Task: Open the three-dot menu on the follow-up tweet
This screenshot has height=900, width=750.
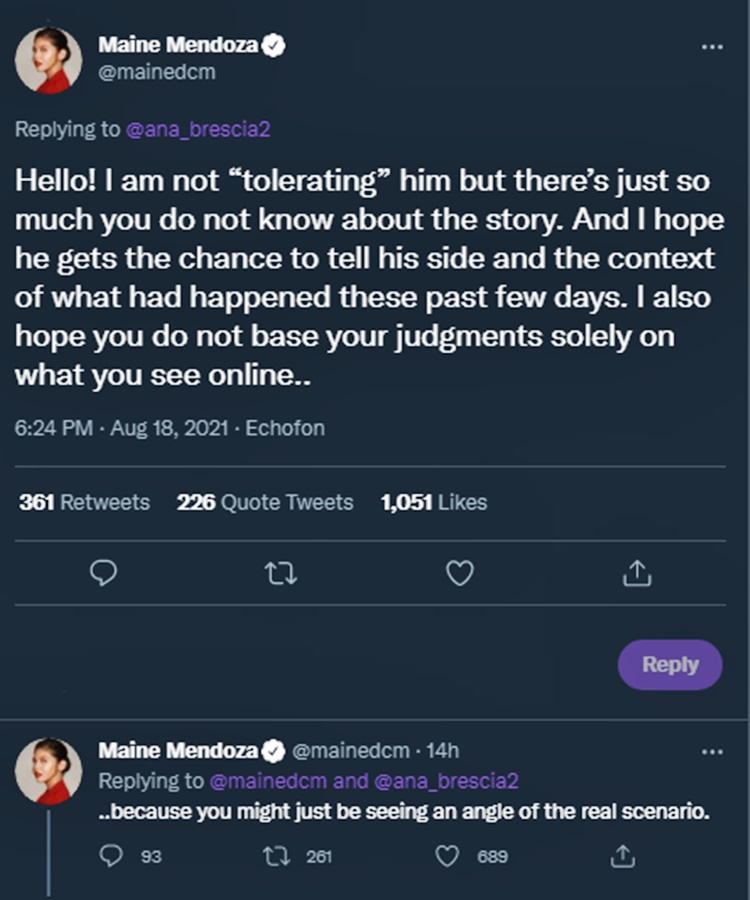Action: [x=711, y=751]
